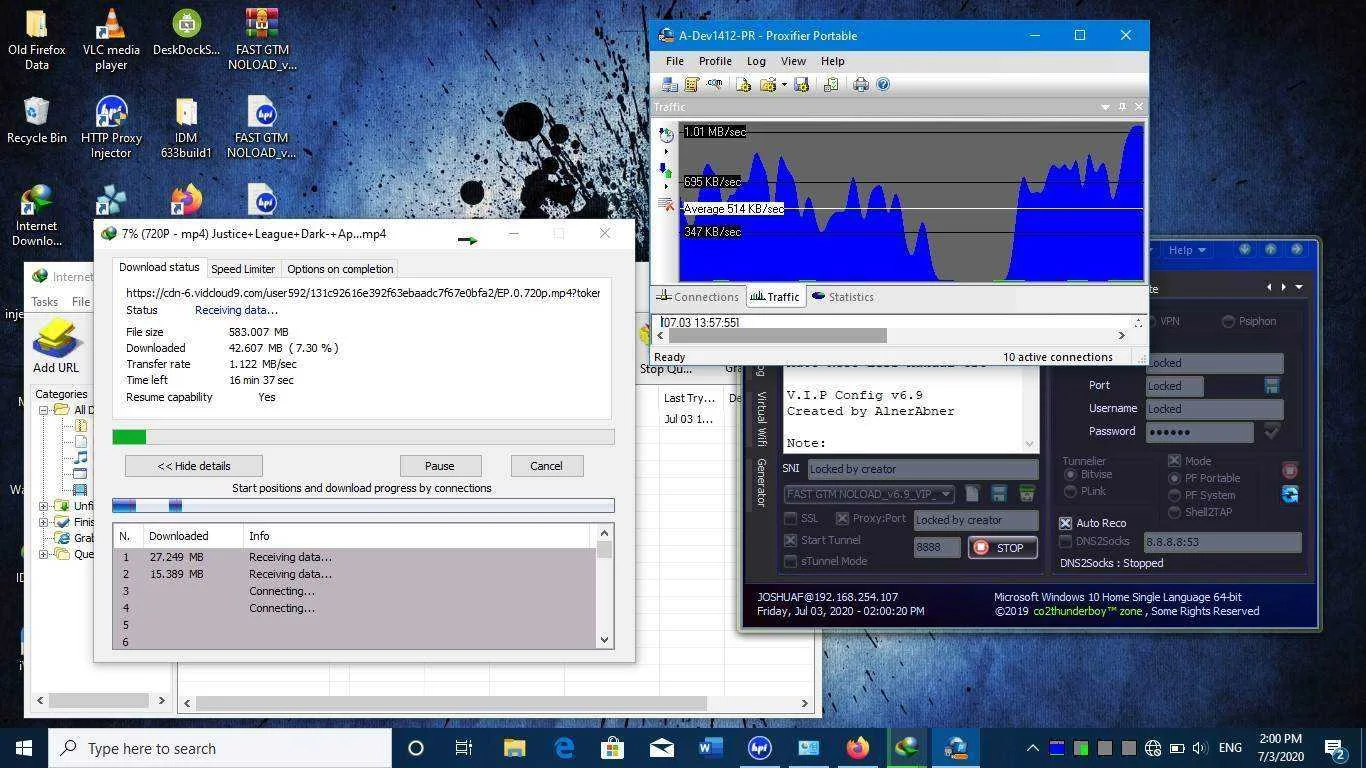Click the traffic clock icon beside the graph
This screenshot has width=1366, height=768.
(666, 135)
